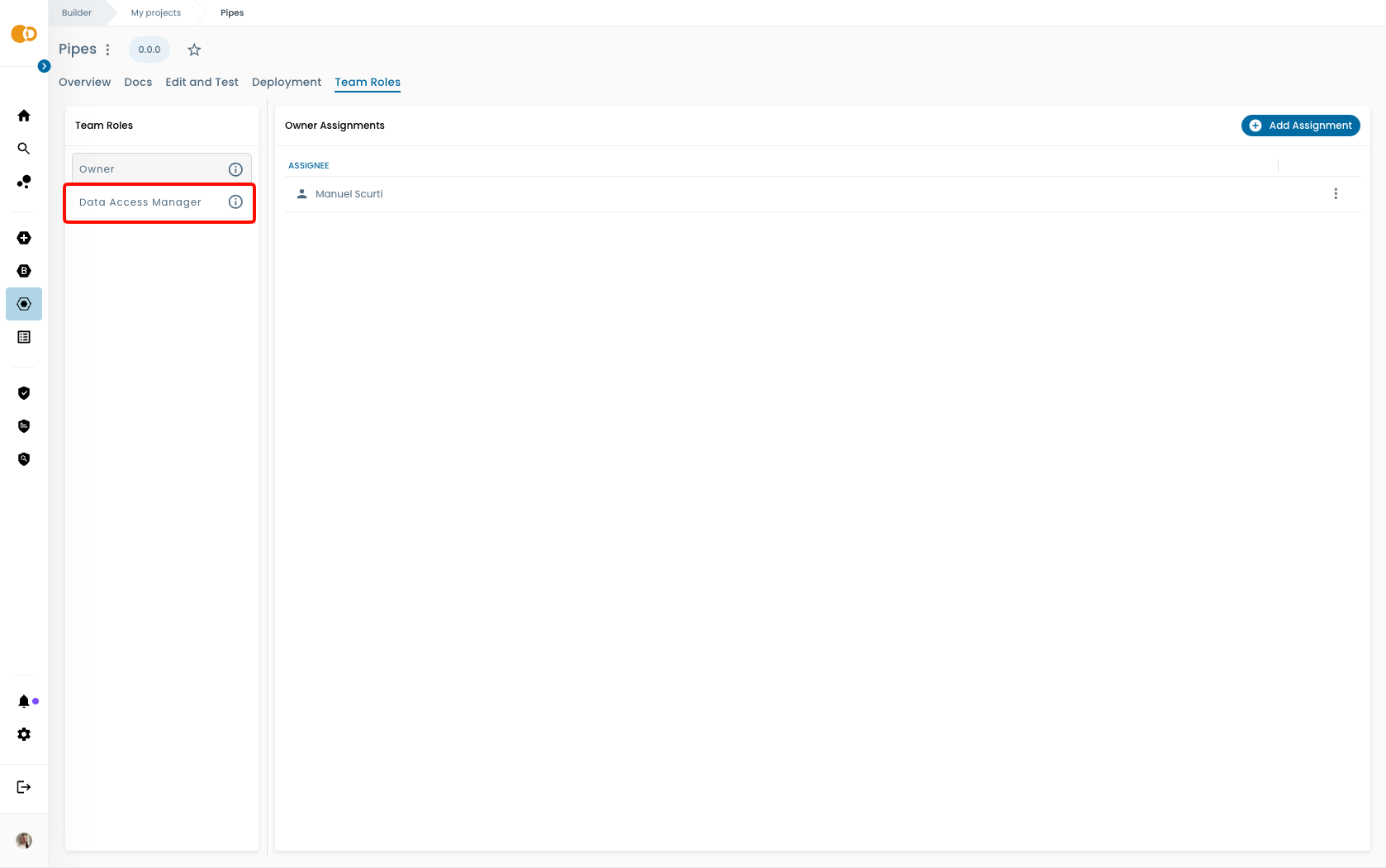This screenshot has width=1386, height=868.
Task: Star the Pipes project as favorite
Action: (194, 50)
